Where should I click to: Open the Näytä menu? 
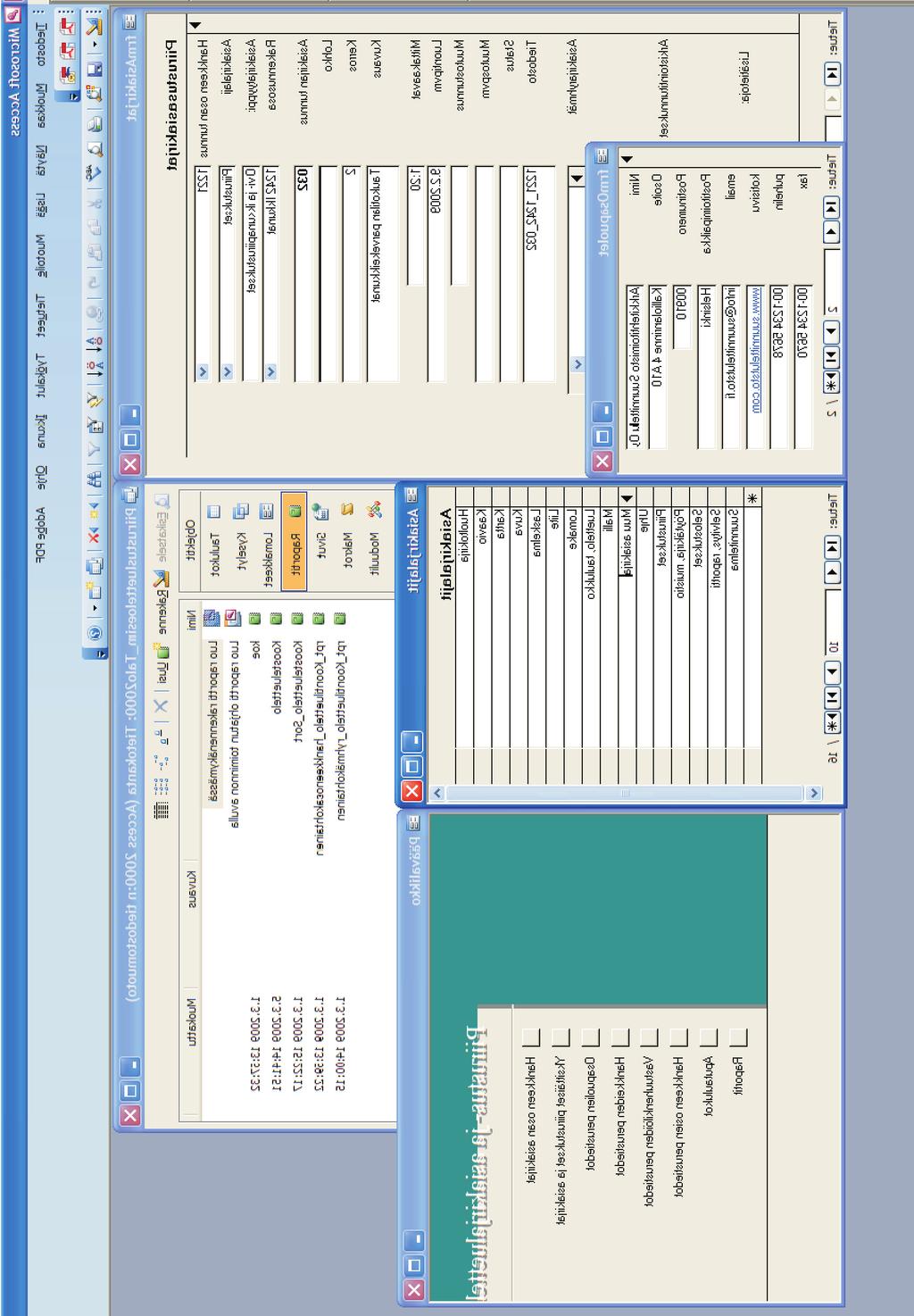point(41,159)
